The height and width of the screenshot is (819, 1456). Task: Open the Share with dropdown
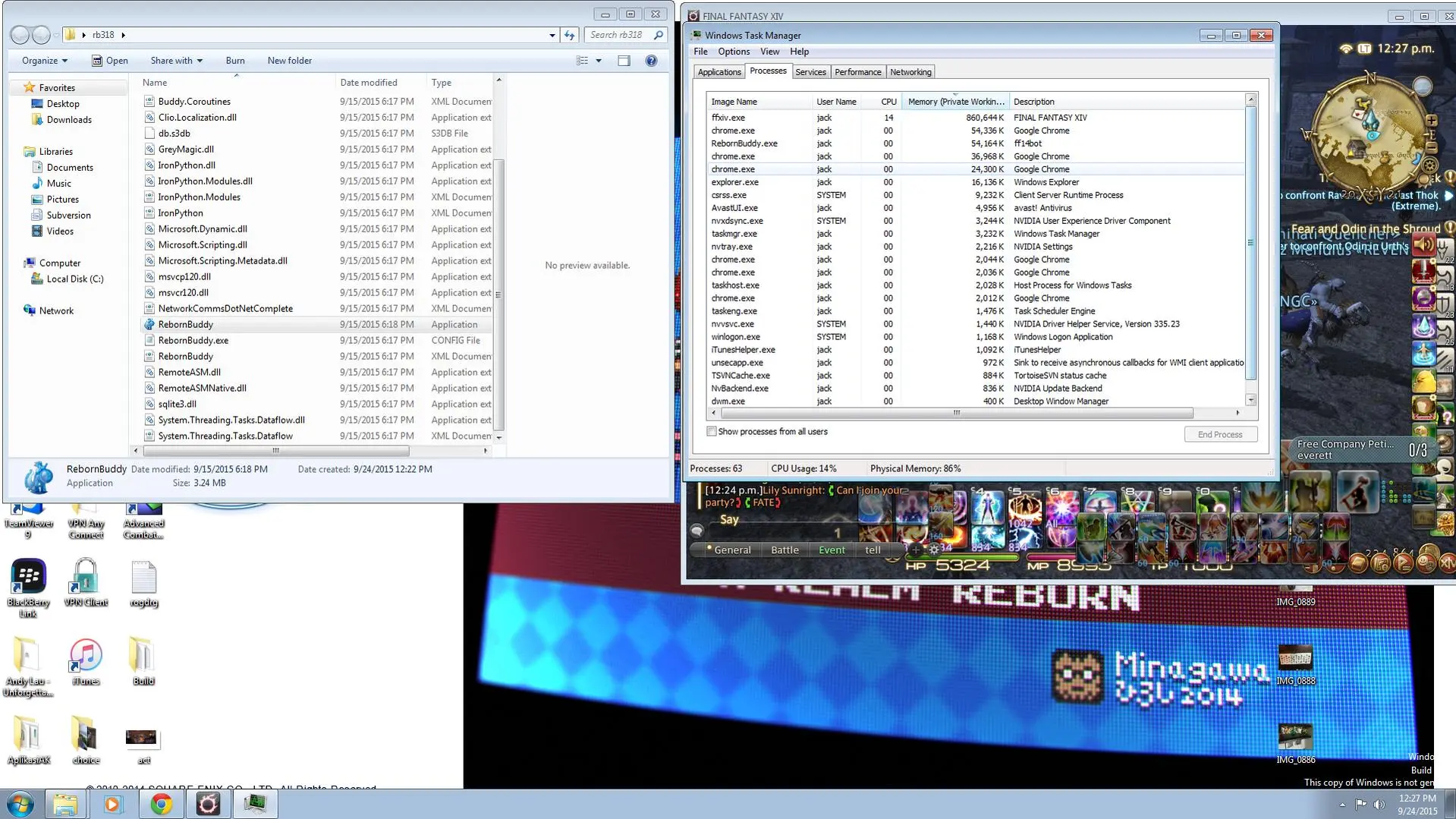(176, 61)
